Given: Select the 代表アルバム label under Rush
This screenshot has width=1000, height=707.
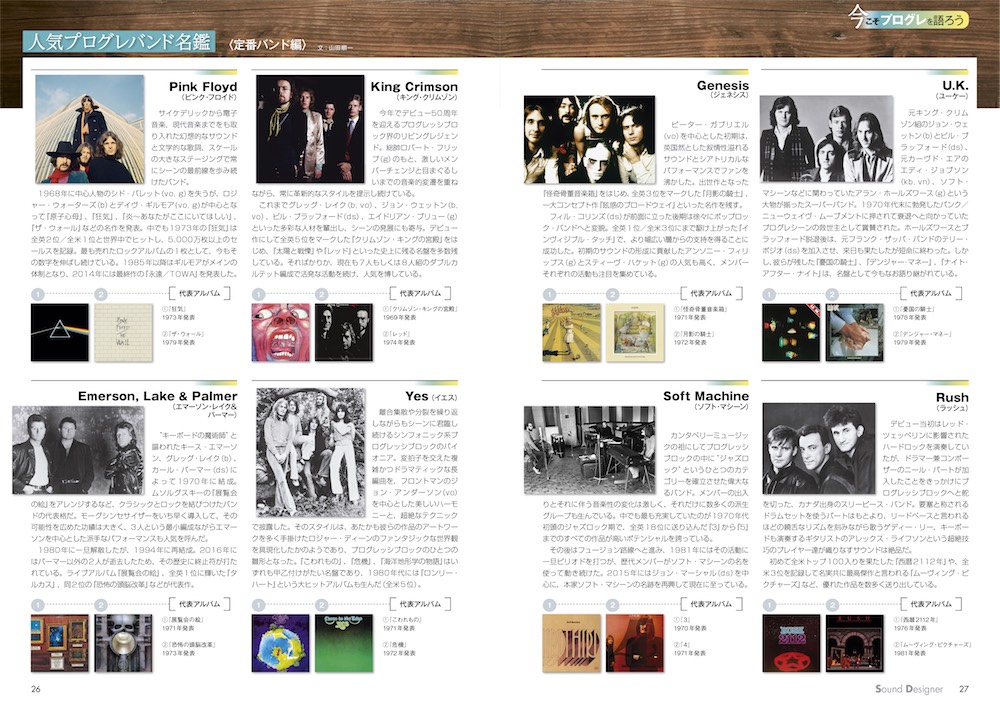Looking at the screenshot, I should pos(930,604).
